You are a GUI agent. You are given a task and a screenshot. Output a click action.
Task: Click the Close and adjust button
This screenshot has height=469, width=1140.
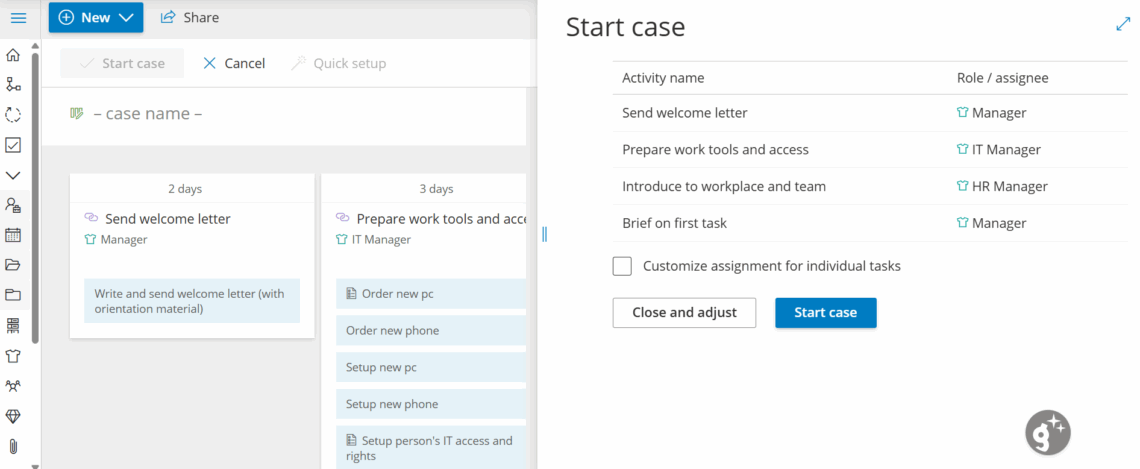[684, 313]
